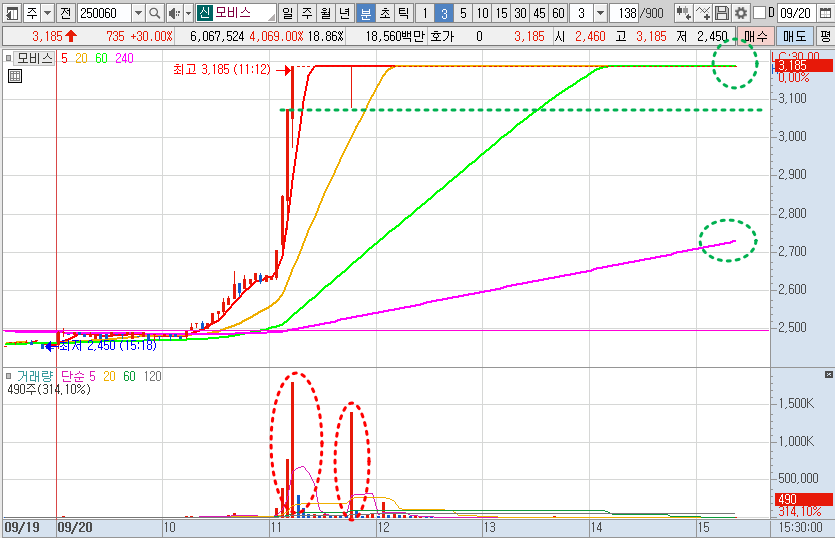Expand the dropdown arrow next to the speaker
This screenshot has width=835, height=538.
click(x=188, y=13)
